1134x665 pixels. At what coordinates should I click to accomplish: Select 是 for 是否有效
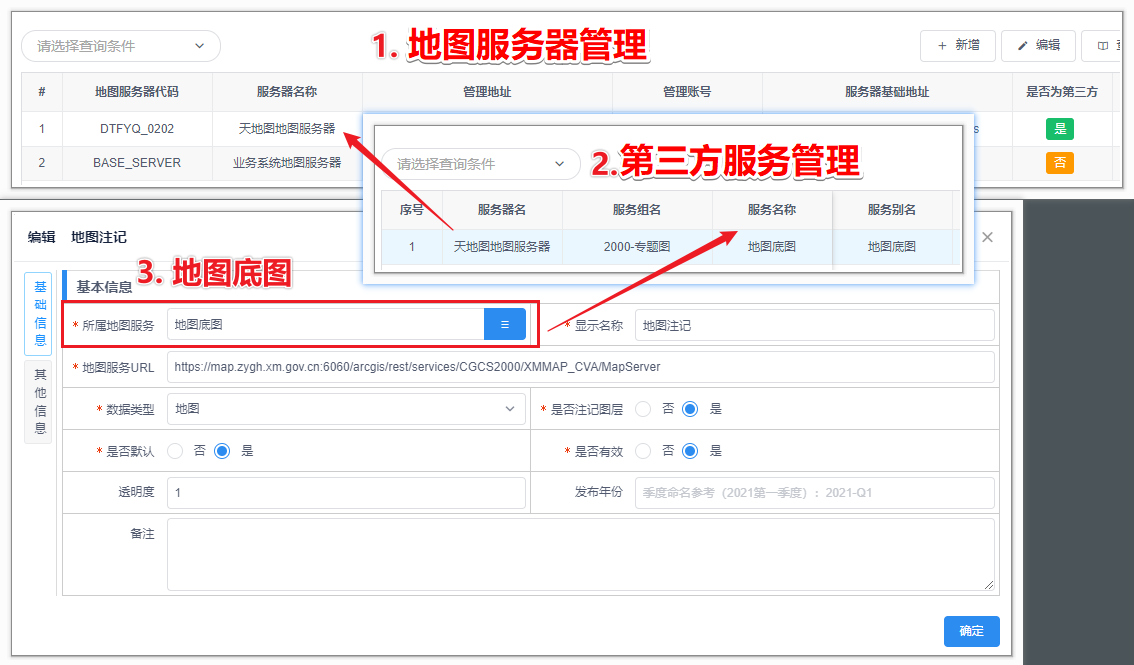tap(690, 451)
